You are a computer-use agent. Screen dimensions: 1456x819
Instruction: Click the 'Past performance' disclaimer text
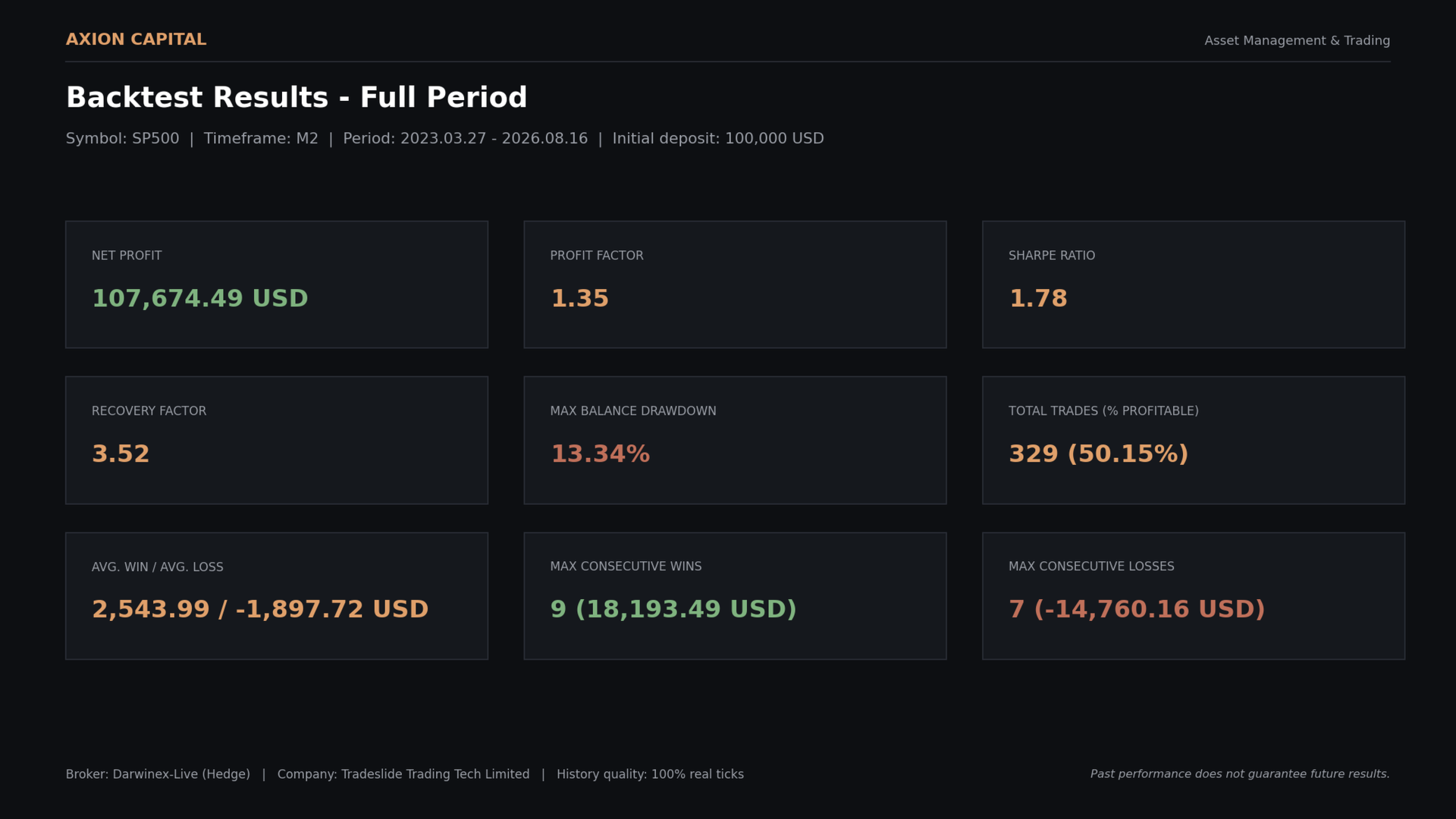(x=1240, y=774)
